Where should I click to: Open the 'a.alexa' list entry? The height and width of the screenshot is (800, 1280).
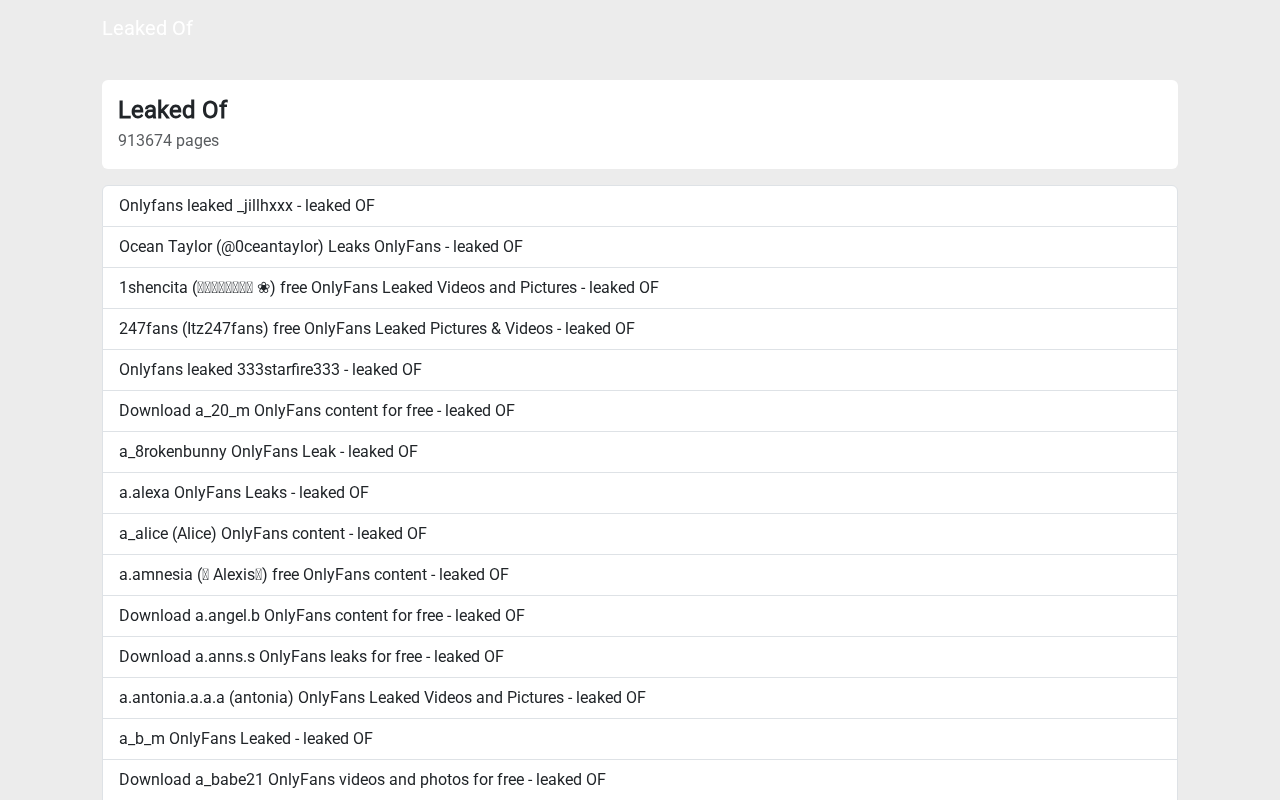coord(640,493)
